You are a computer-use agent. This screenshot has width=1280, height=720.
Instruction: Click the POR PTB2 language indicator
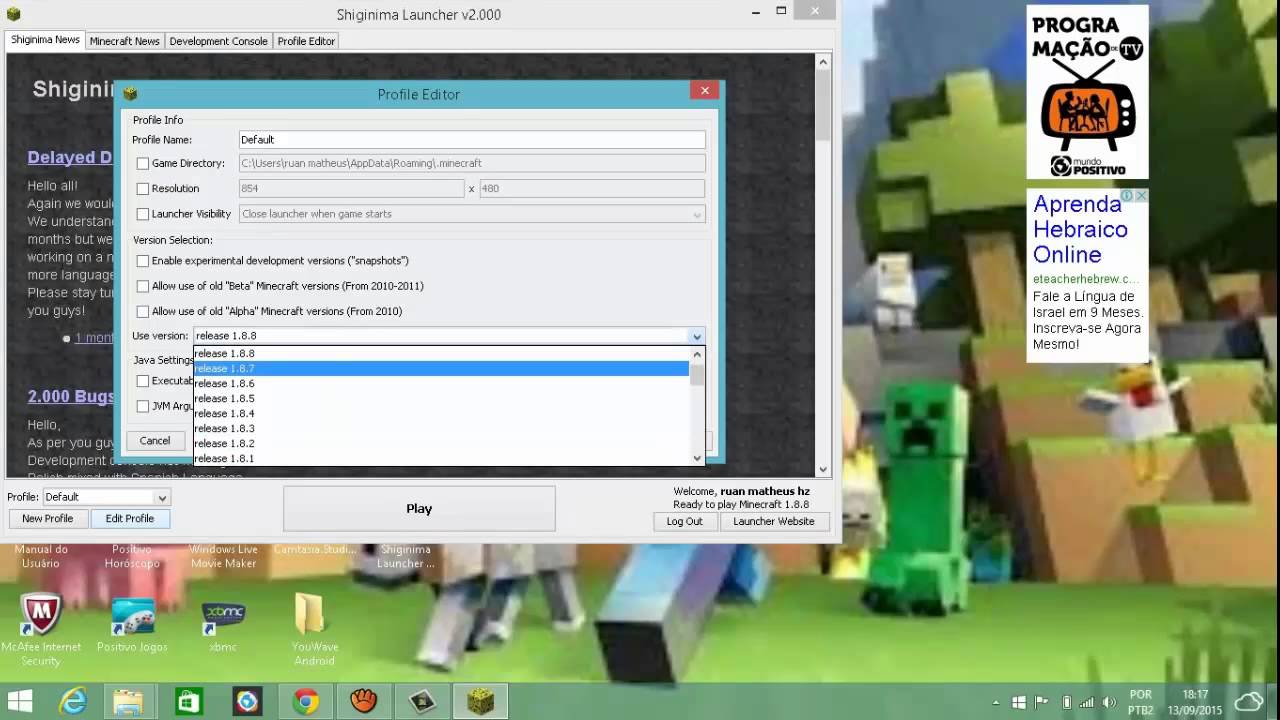coord(1140,702)
